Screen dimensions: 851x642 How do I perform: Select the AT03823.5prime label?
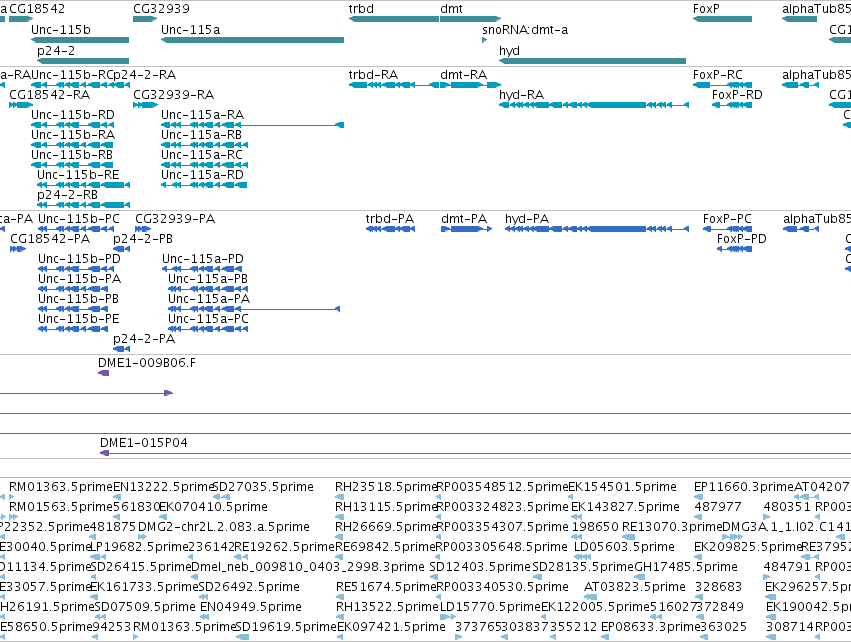coord(635,587)
